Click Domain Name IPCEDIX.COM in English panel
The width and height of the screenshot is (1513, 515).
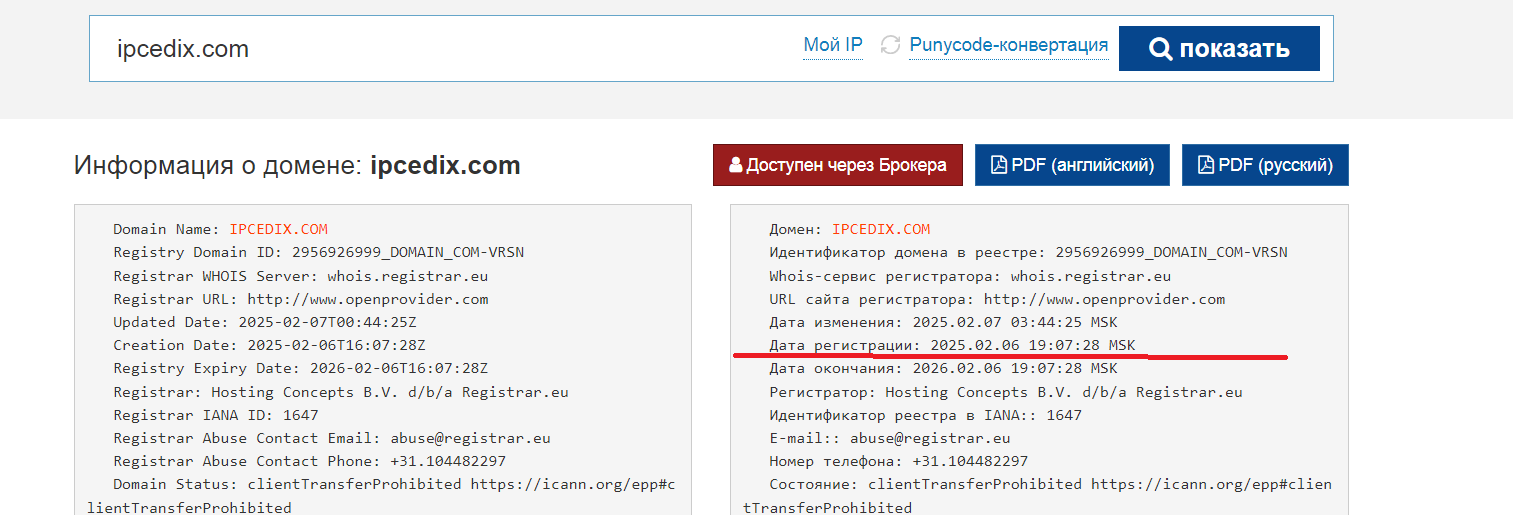pyautogui.click(x=220, y=229)
